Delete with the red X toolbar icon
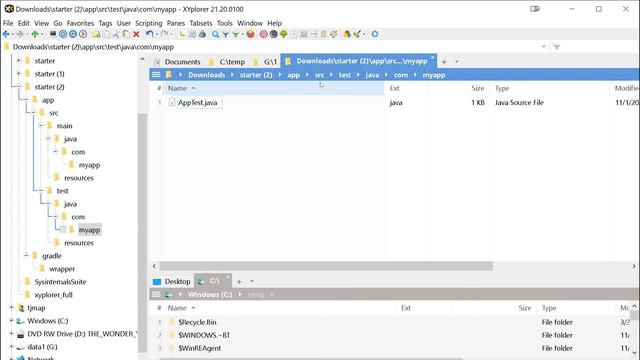This screenshot has height=360, width=640. tap(136, 34)
